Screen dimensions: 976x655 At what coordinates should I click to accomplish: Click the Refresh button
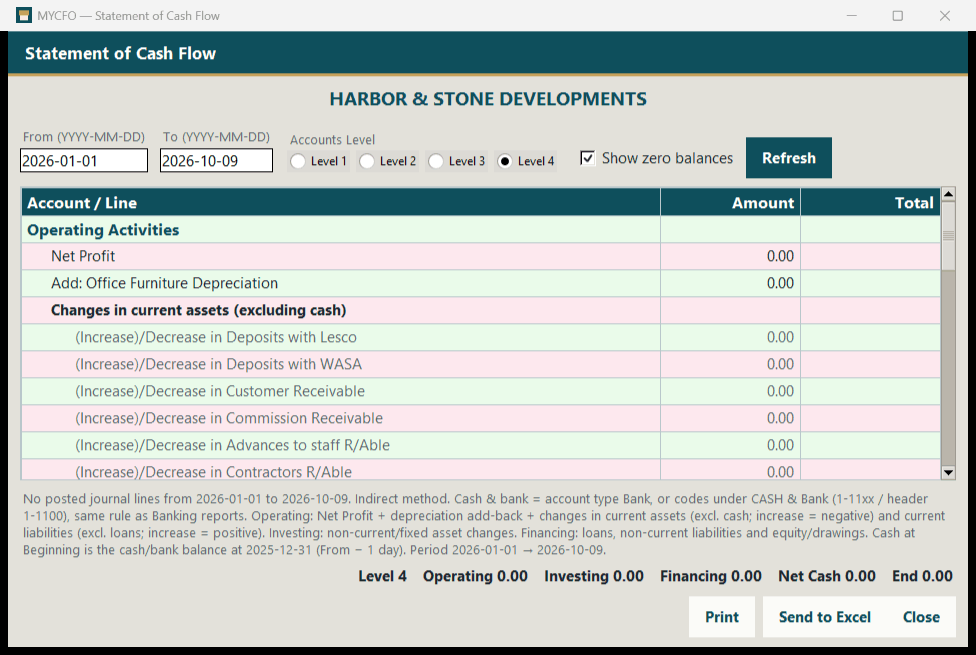(x=789, y=158)
